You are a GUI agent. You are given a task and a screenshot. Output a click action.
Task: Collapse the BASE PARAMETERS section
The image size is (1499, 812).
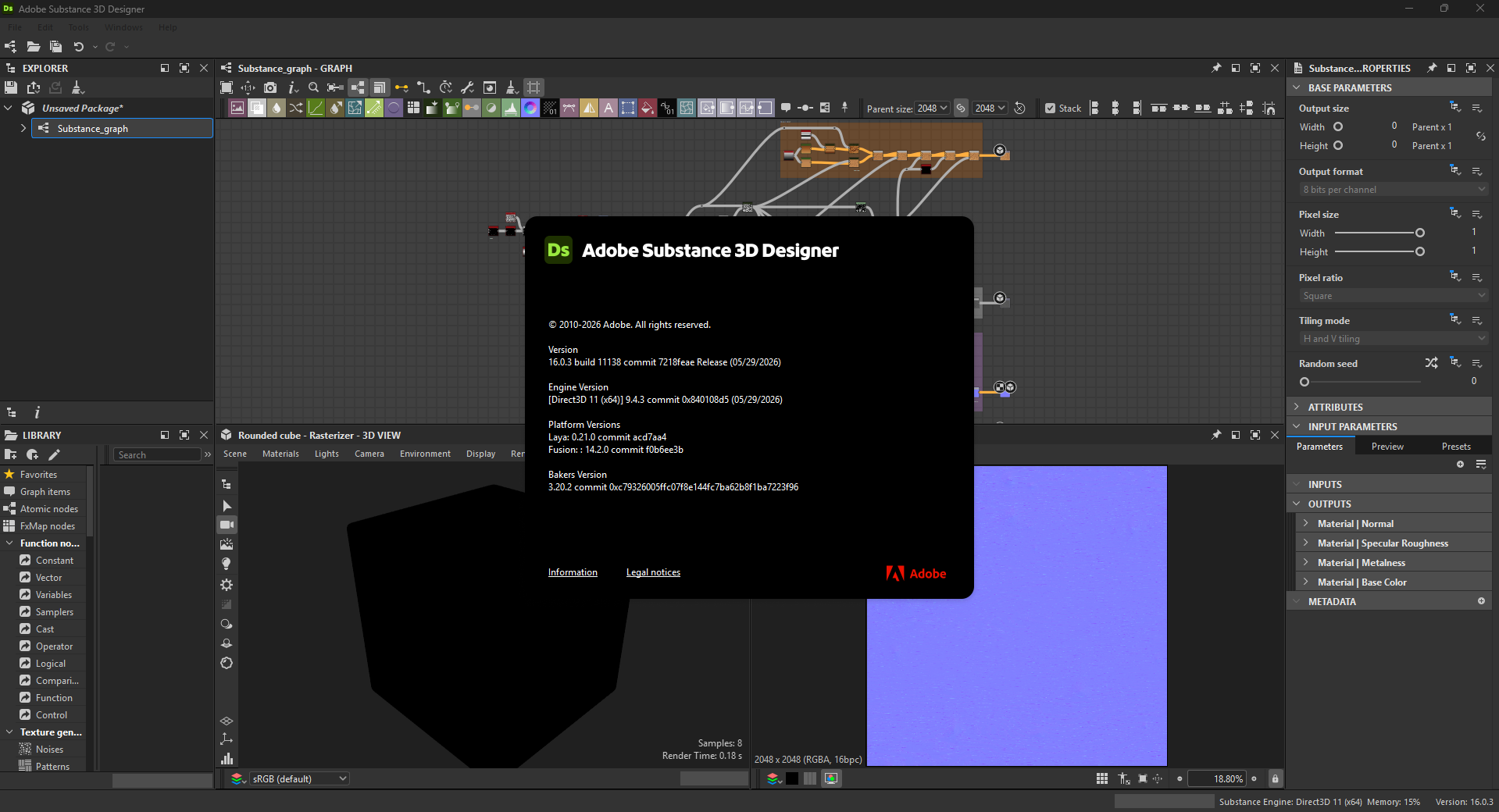(x=1297, y=87)
